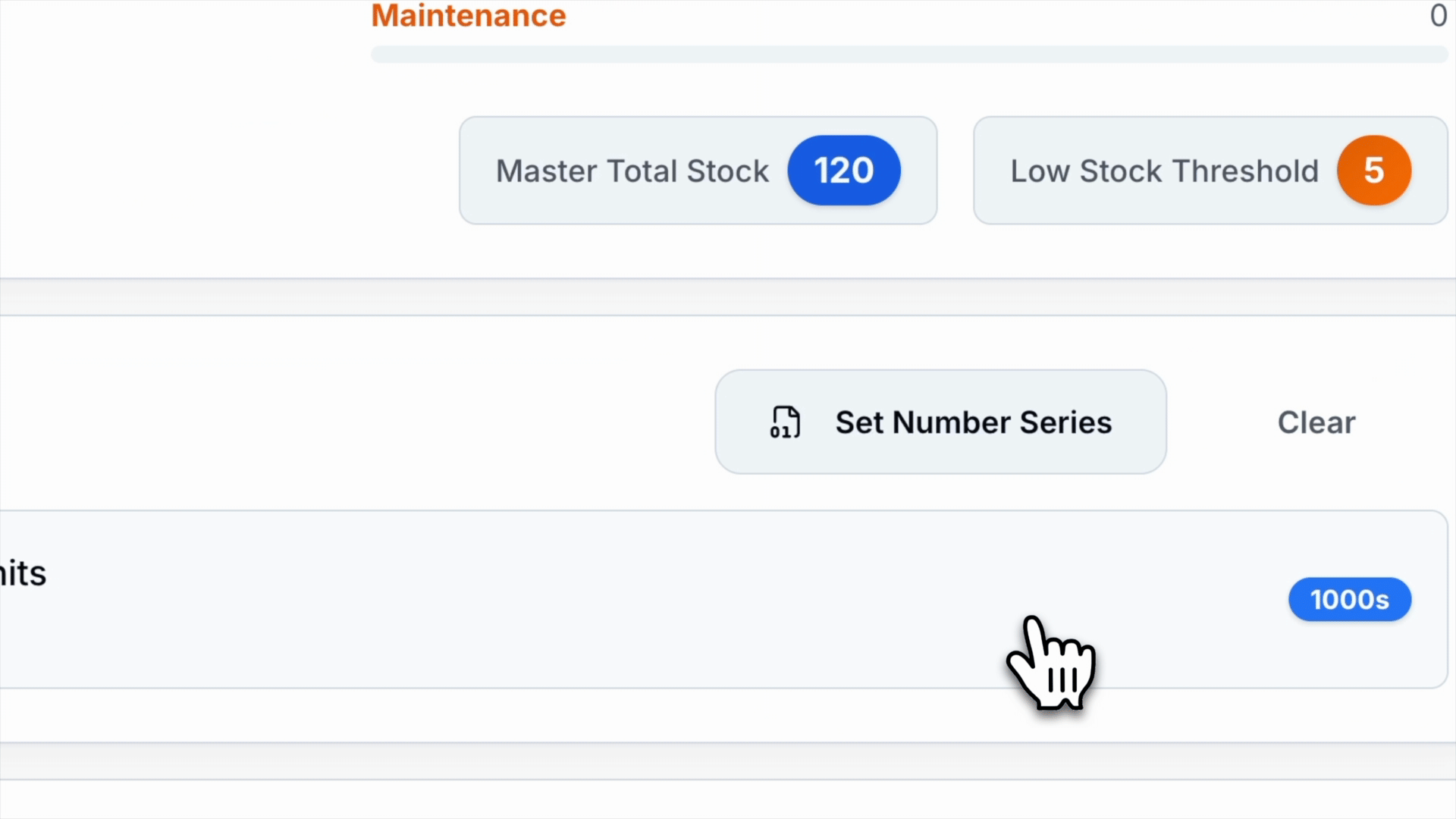Click the Master Total Stock card's left padding
Image resolution: width=1456 pixels, height=819 pixels.
(477, 171)
